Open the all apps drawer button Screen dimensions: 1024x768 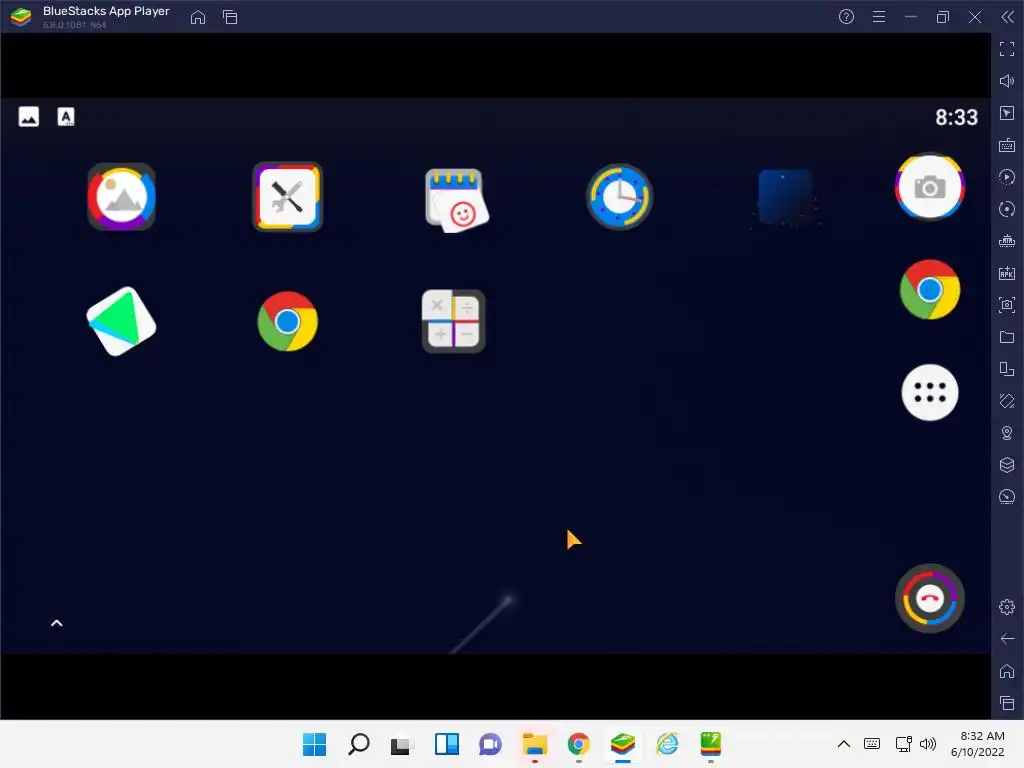pyautogui.click(x=929, y=392)
